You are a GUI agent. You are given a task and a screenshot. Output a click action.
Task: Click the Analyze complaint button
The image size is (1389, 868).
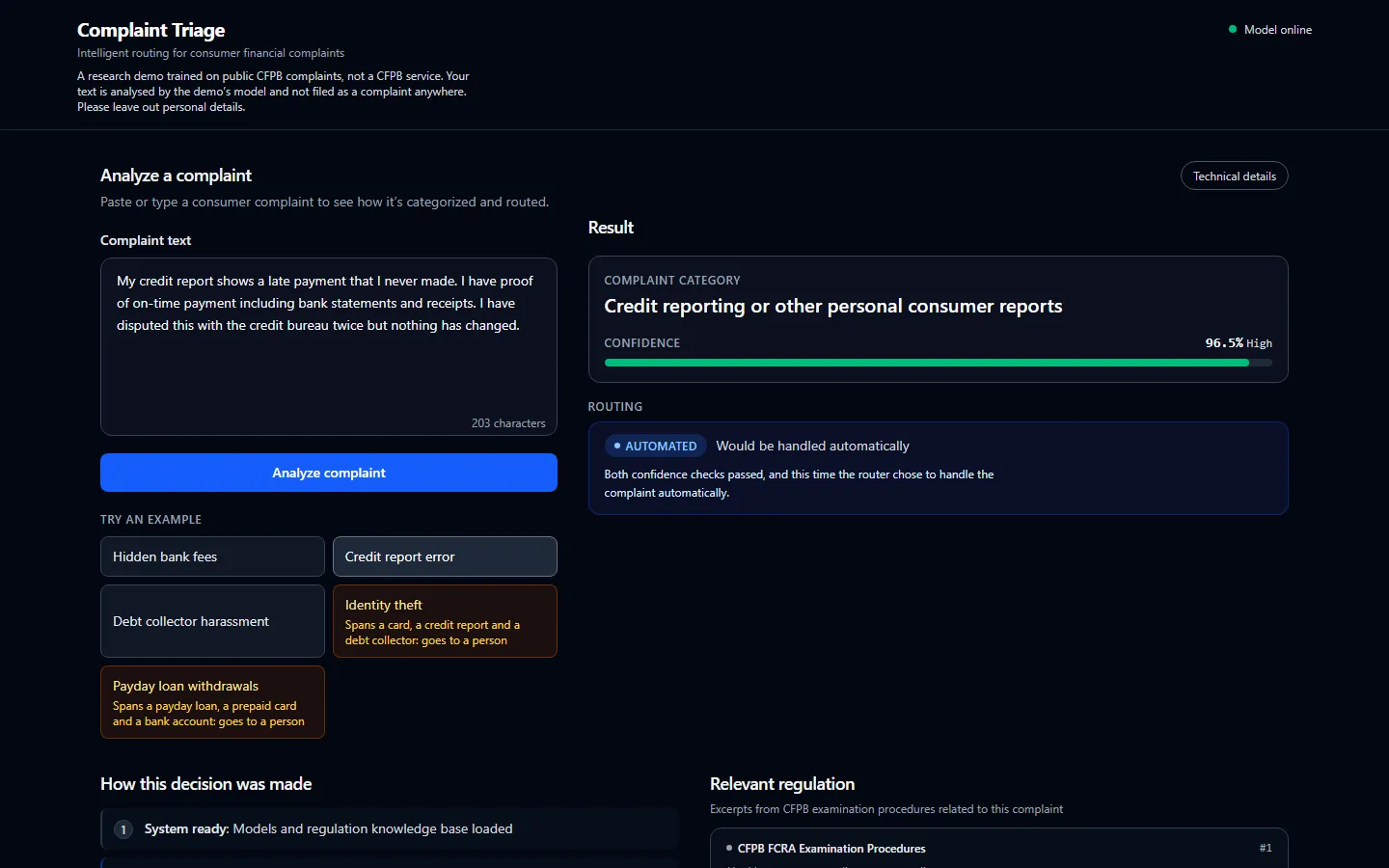tap(329, 473)
